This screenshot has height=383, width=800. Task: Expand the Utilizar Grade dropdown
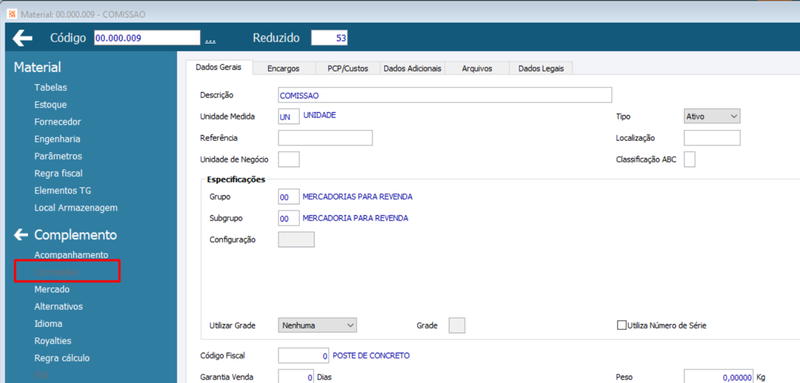click(317, 325)
